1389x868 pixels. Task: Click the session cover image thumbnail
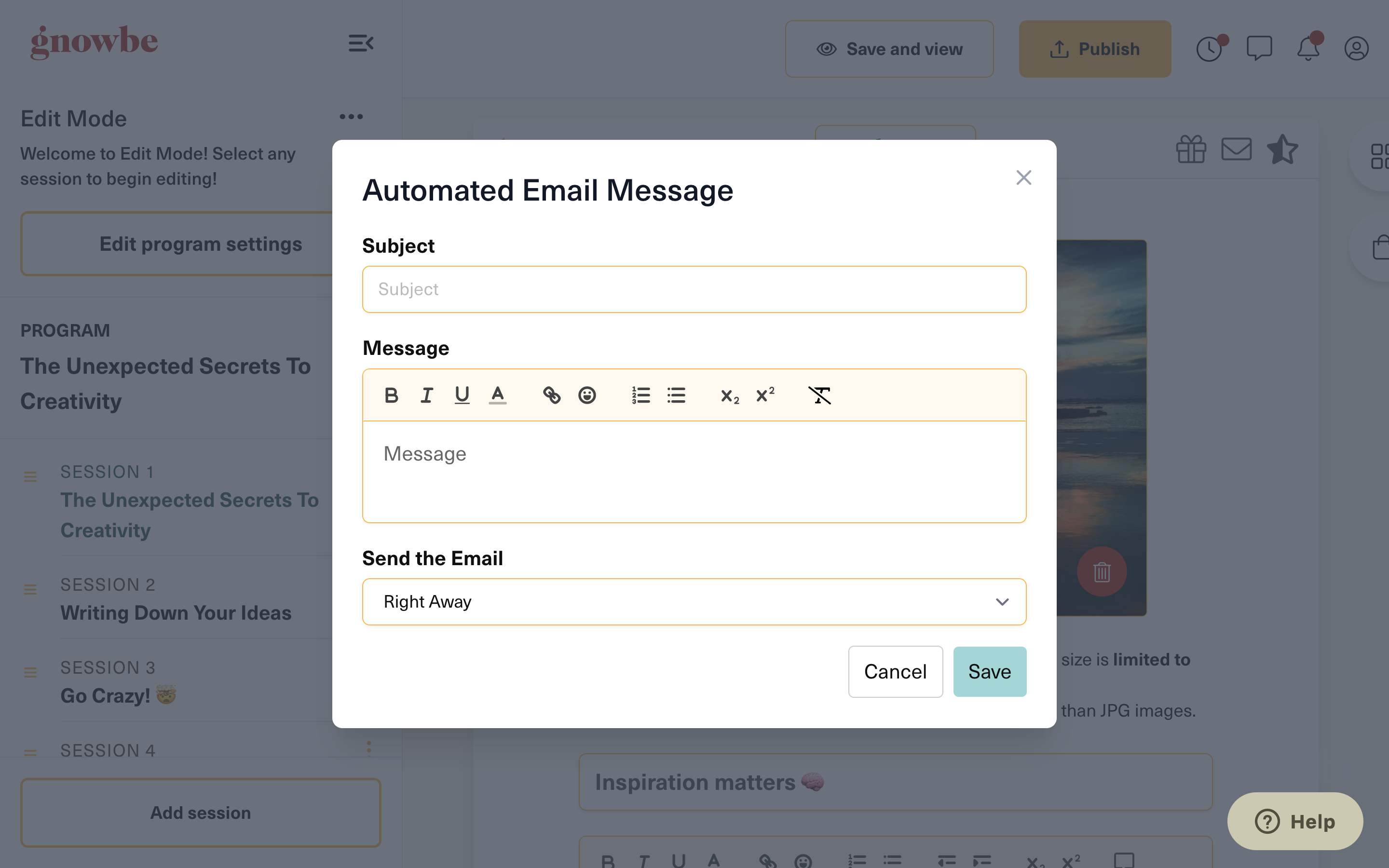pyautogui.click(x=1102, y=428)
